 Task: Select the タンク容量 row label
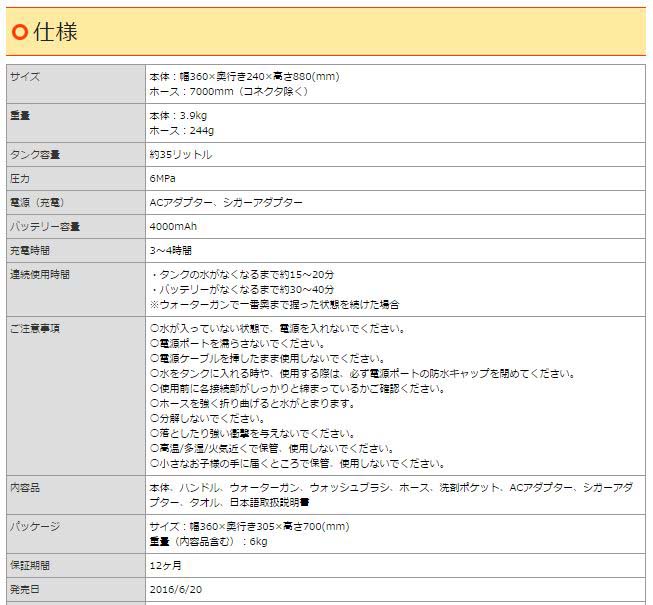pyautogui.click(x=35, y=154)
